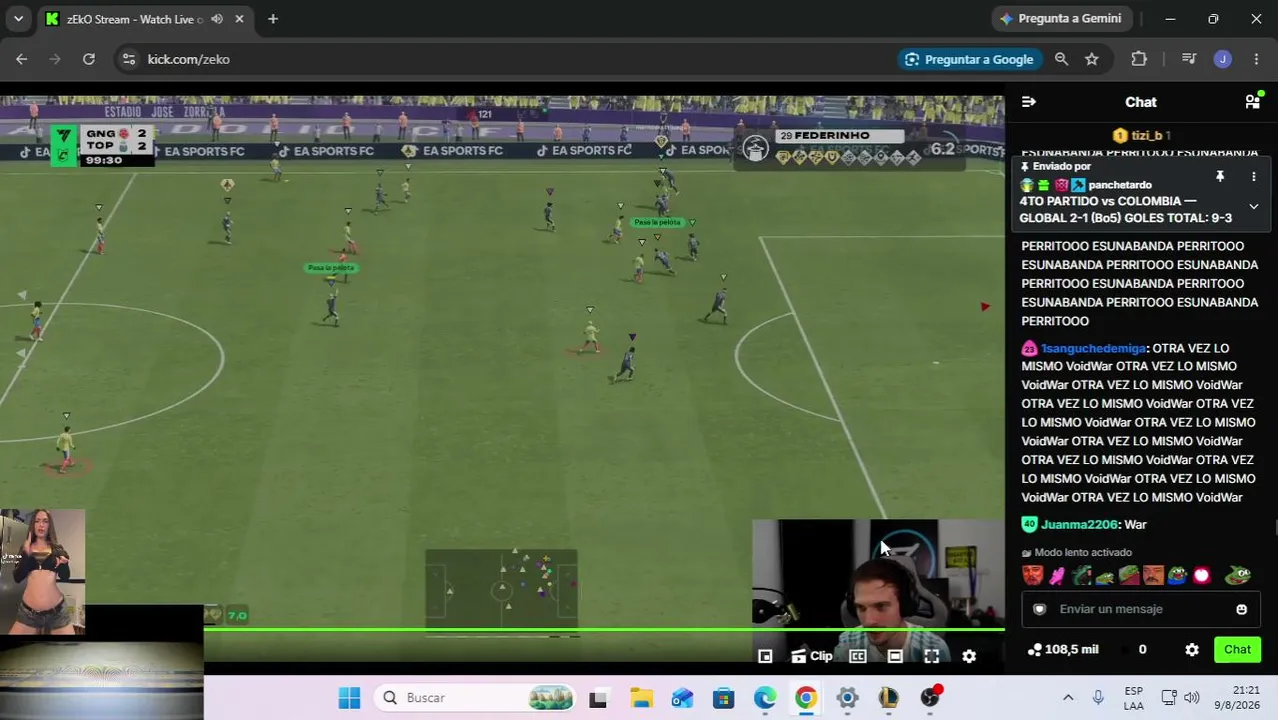This screenshot has height=720, width=1278.
Task: Enter fullscreen on the video player
Action: point(931,656)
